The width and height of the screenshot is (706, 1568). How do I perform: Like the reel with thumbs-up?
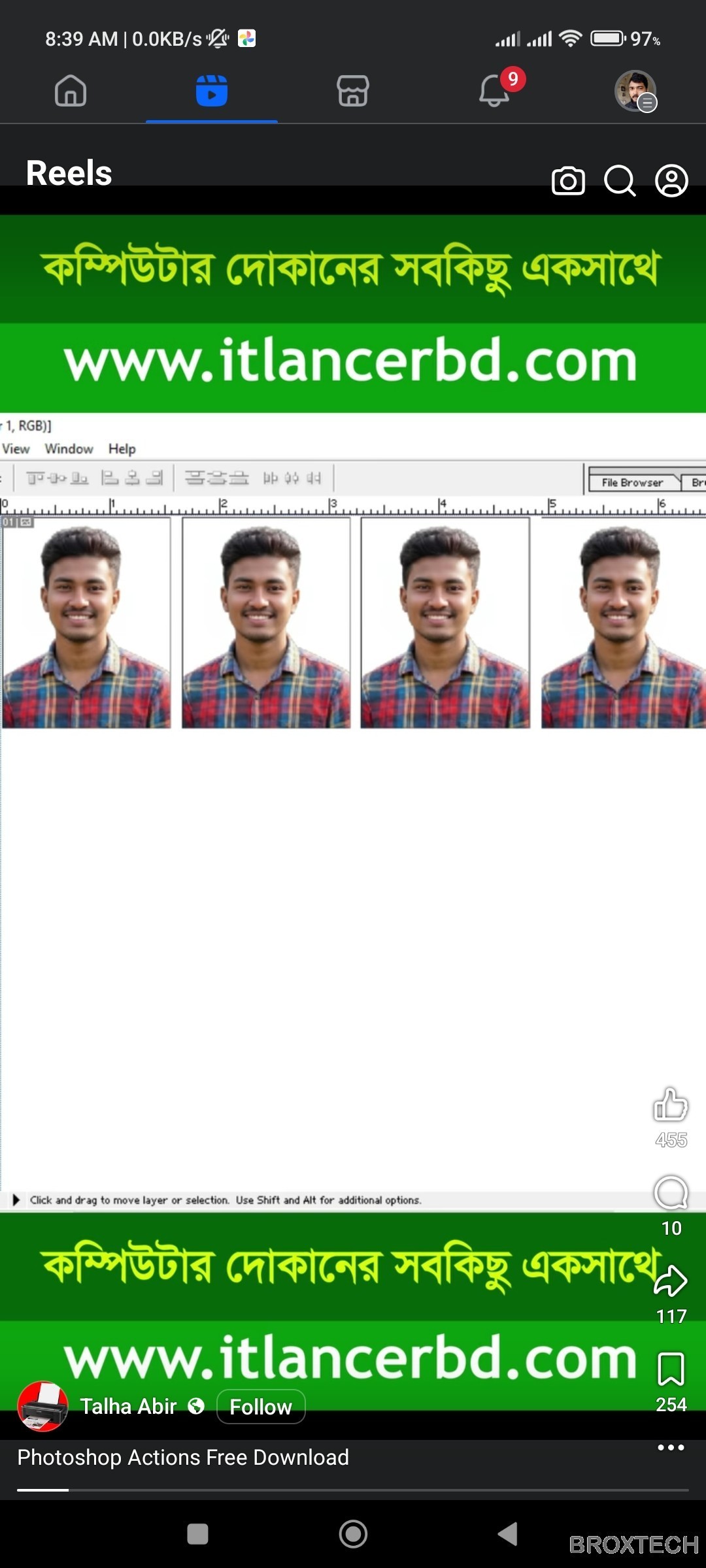tap(671, 1105)
